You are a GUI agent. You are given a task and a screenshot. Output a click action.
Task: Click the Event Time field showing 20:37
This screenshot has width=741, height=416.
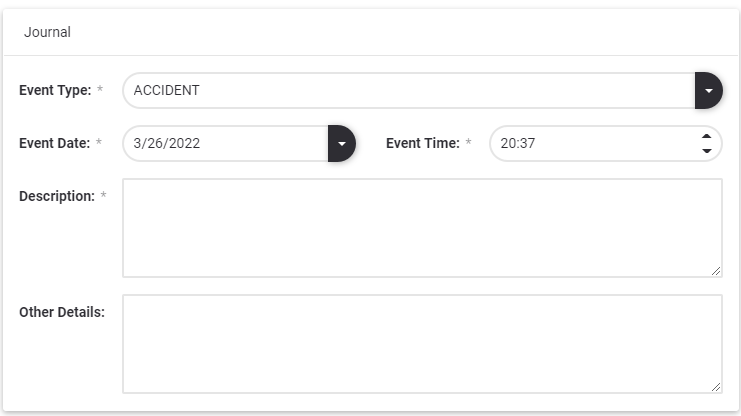click(590, 143)
